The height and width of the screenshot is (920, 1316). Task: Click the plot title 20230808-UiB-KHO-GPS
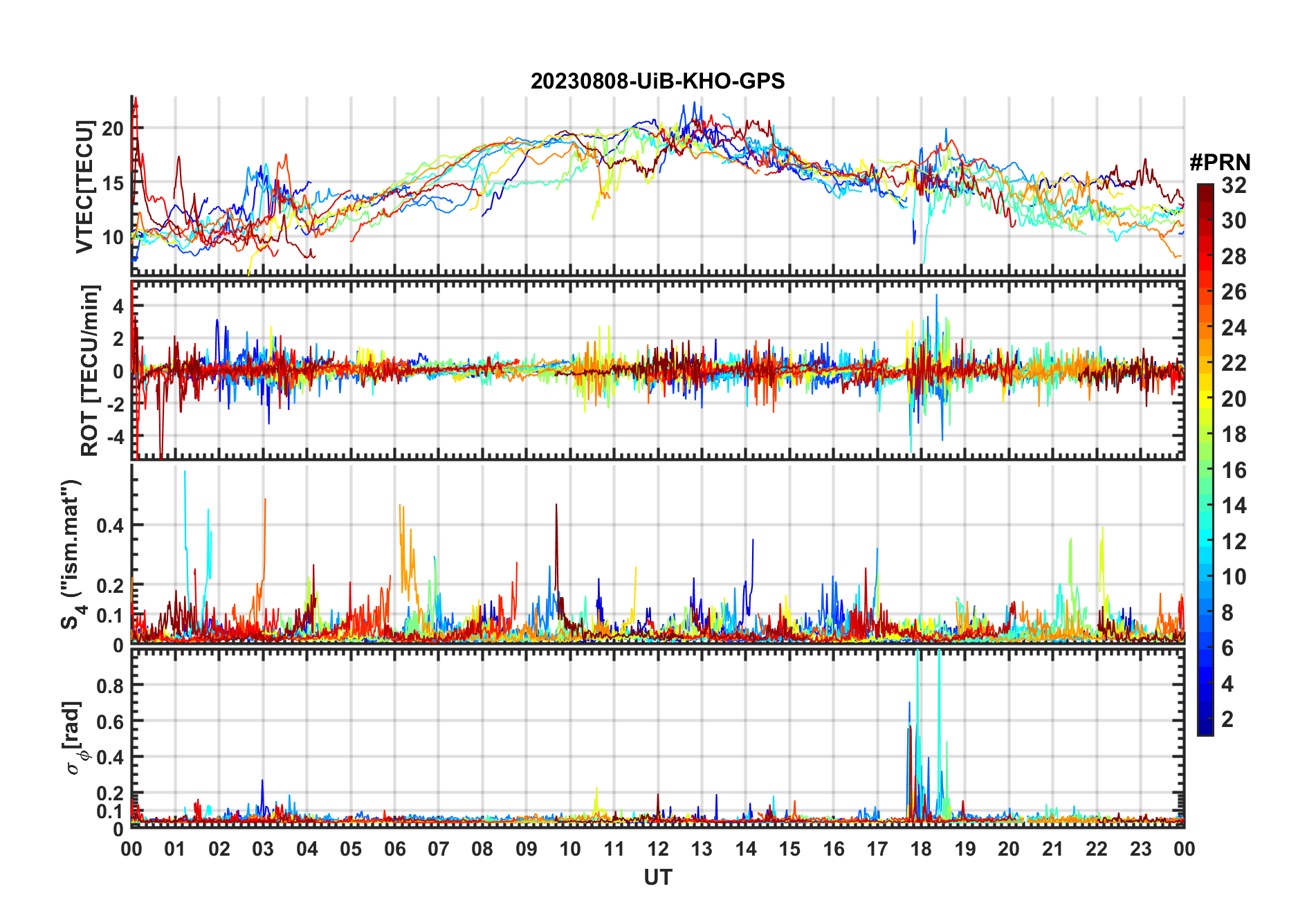657,82
